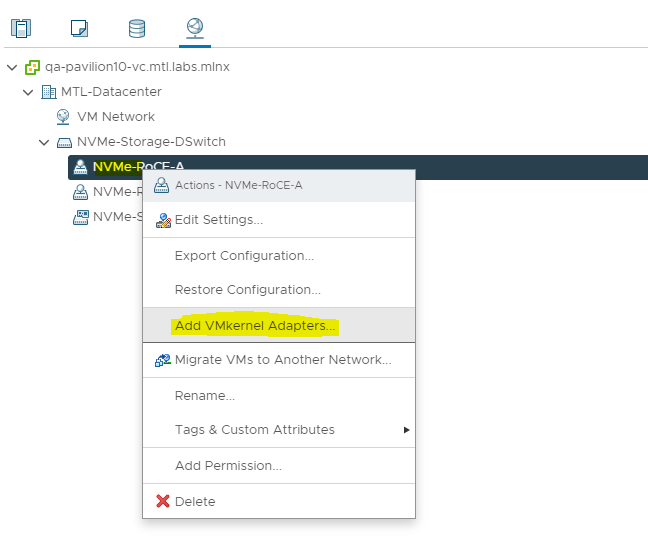Select Add Permission menu entry
This screenshot has width=648, height=547.
pyautogui.click(x=279, y=466)
